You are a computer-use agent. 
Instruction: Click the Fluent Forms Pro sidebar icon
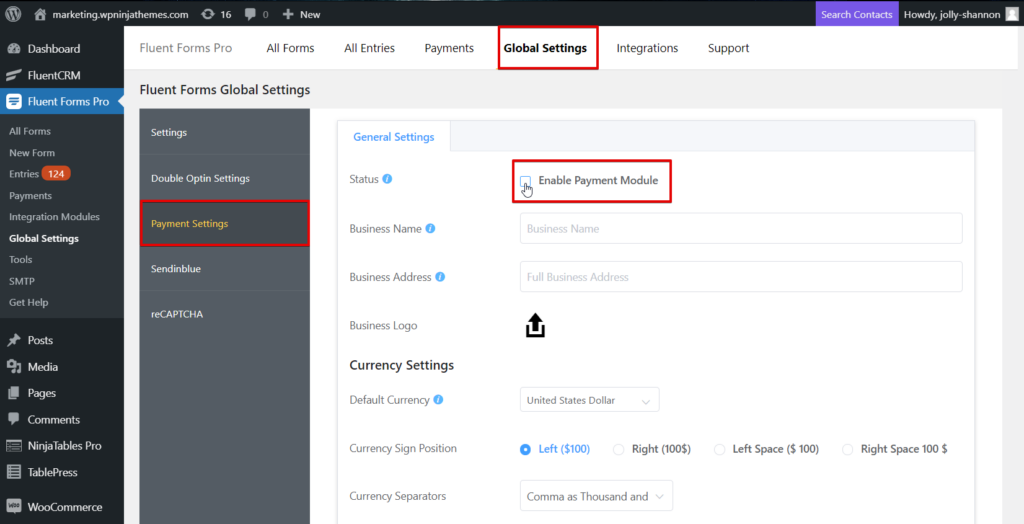tap(14, 101)
